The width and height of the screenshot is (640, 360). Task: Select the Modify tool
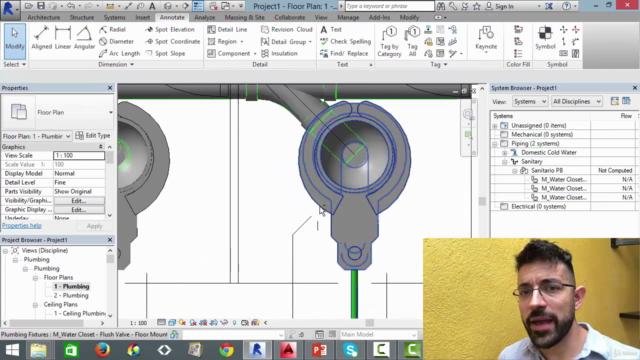pos(15,41)
